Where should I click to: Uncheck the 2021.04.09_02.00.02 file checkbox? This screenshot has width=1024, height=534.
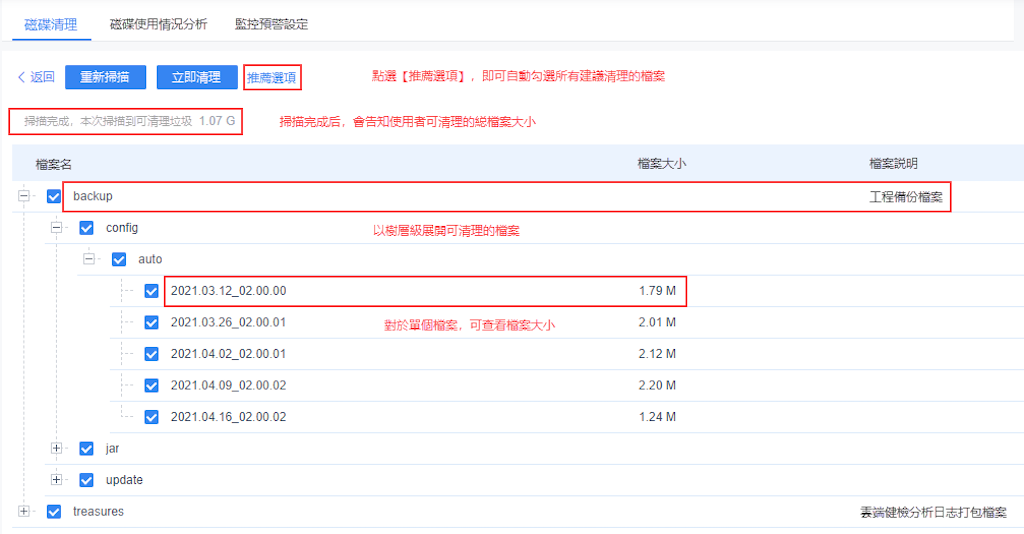click(152, 386)
